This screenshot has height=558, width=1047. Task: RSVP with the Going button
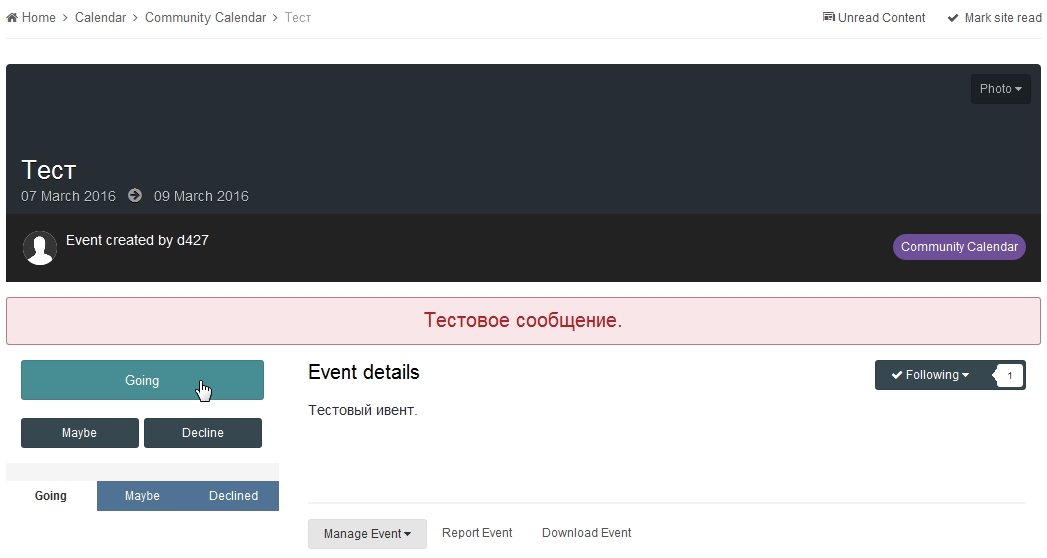pyautogui.click(x=142, y=380)
